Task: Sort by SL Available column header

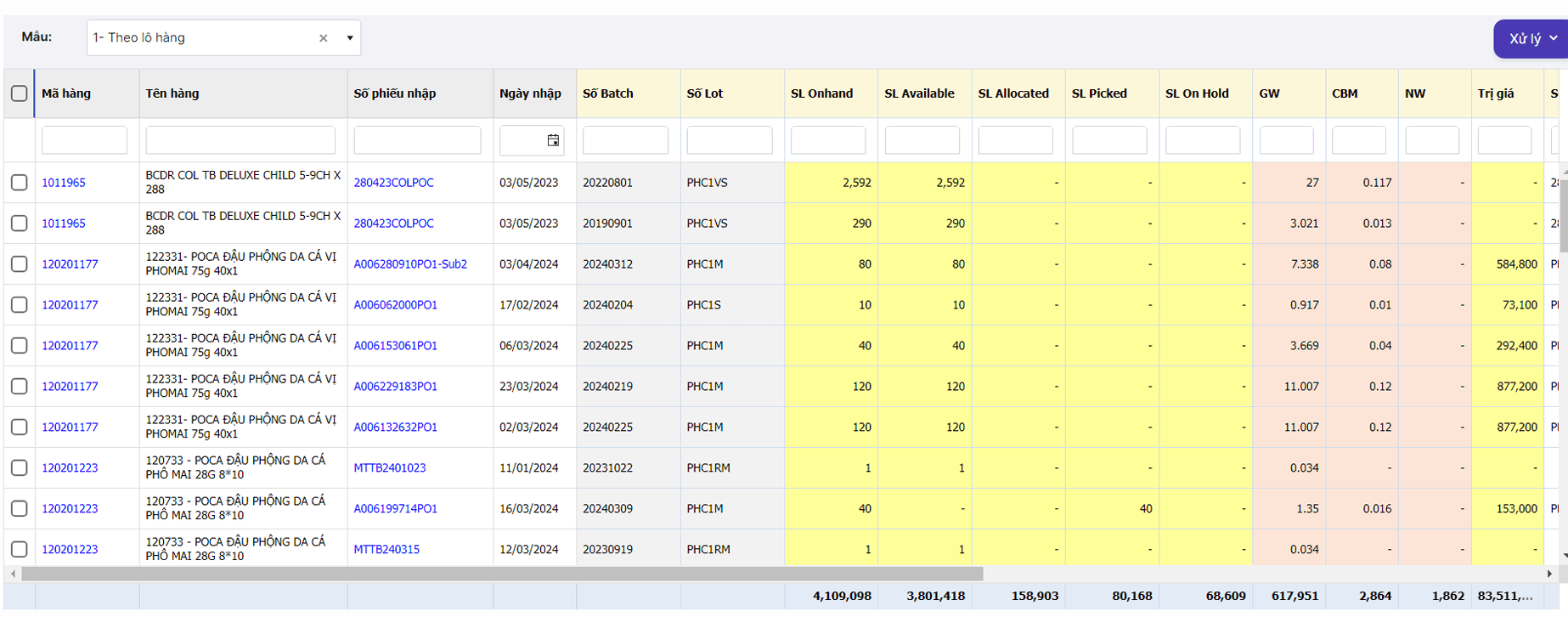Action: click(x=920, y=93)
